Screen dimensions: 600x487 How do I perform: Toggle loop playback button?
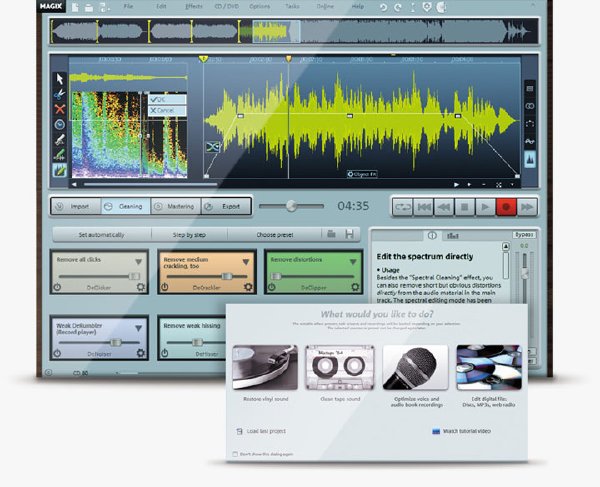click(403, 207)
